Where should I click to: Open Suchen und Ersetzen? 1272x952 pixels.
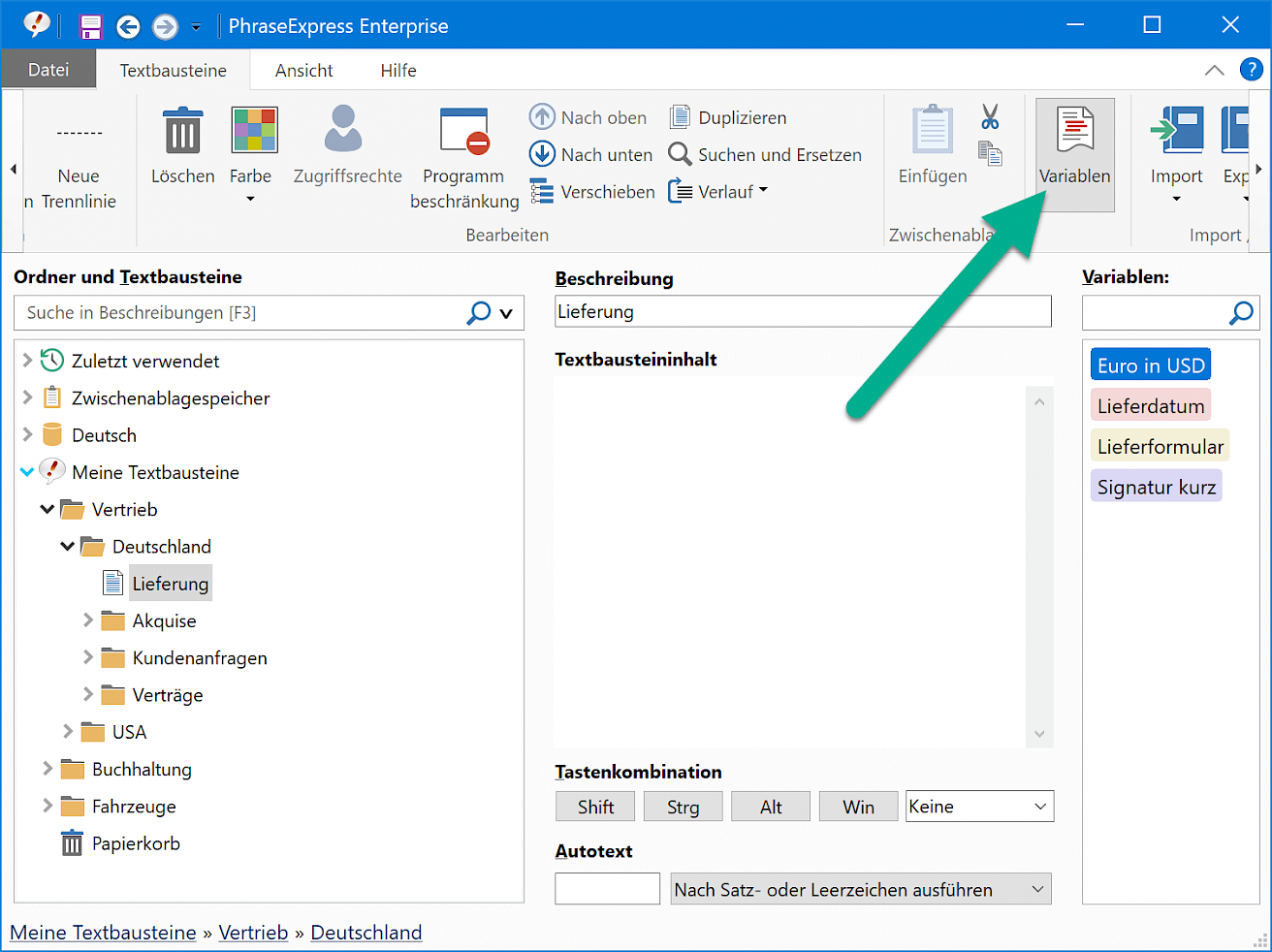[766, 155]
